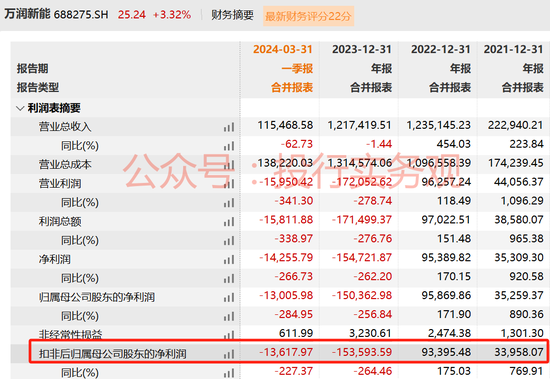Click the value 769.91
The width and height of the screenshot is (550, 379).
[x=526, y=371]
